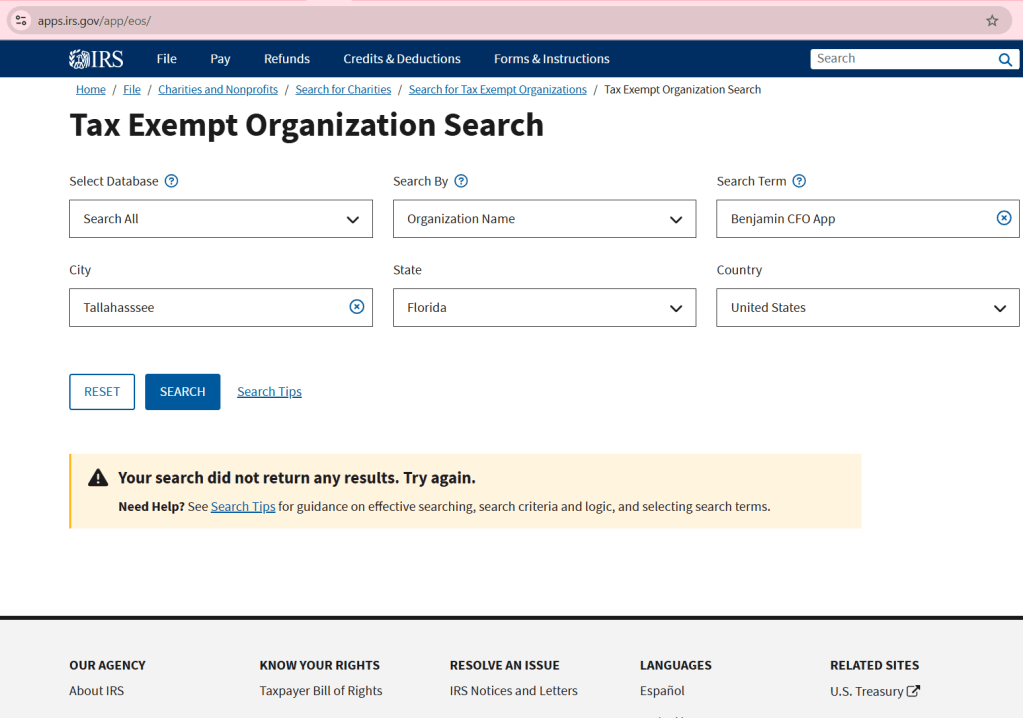
Task: Click the magnifier icon in site search
Action: (1005, 60)
